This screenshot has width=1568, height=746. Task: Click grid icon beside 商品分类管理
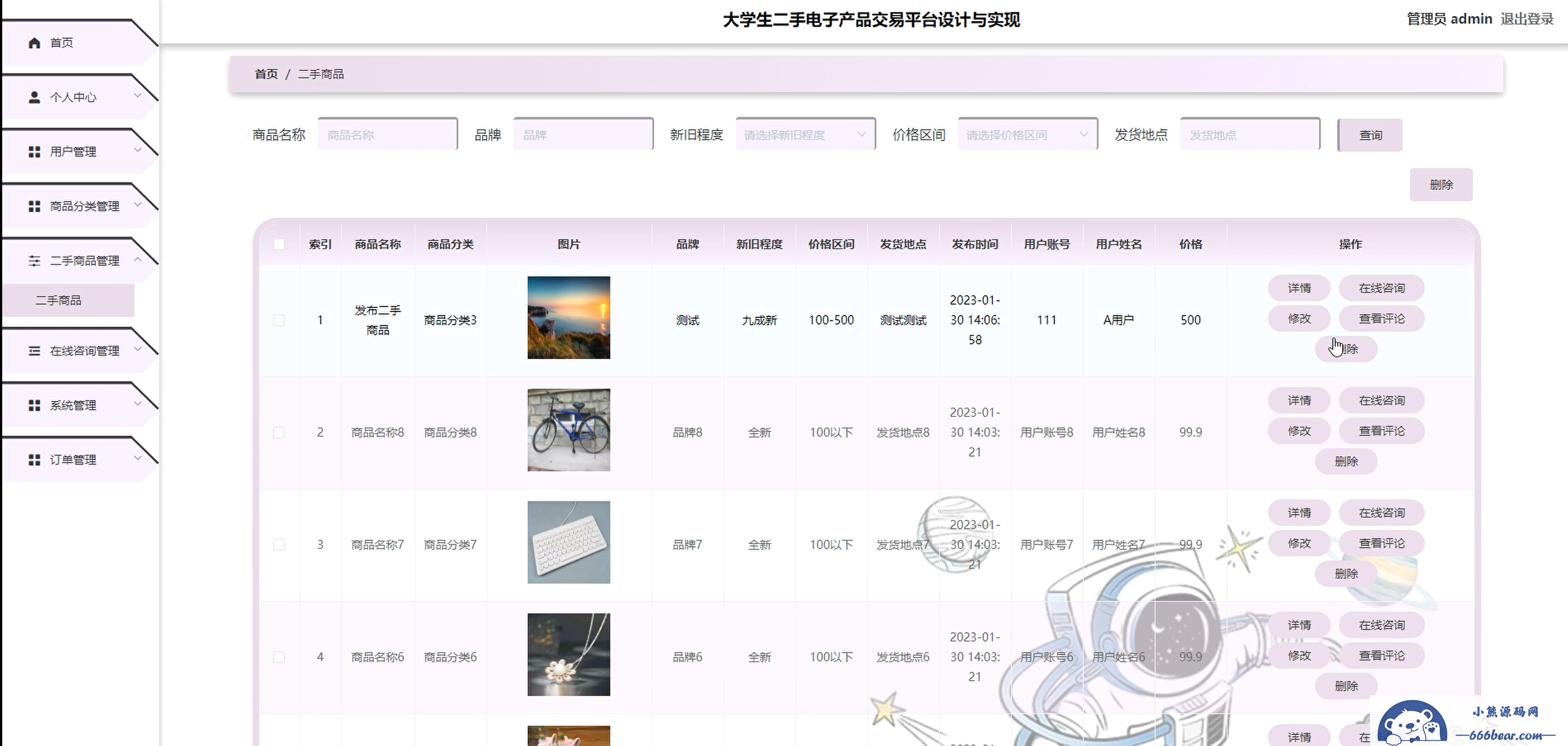click(x=35, y=206)
